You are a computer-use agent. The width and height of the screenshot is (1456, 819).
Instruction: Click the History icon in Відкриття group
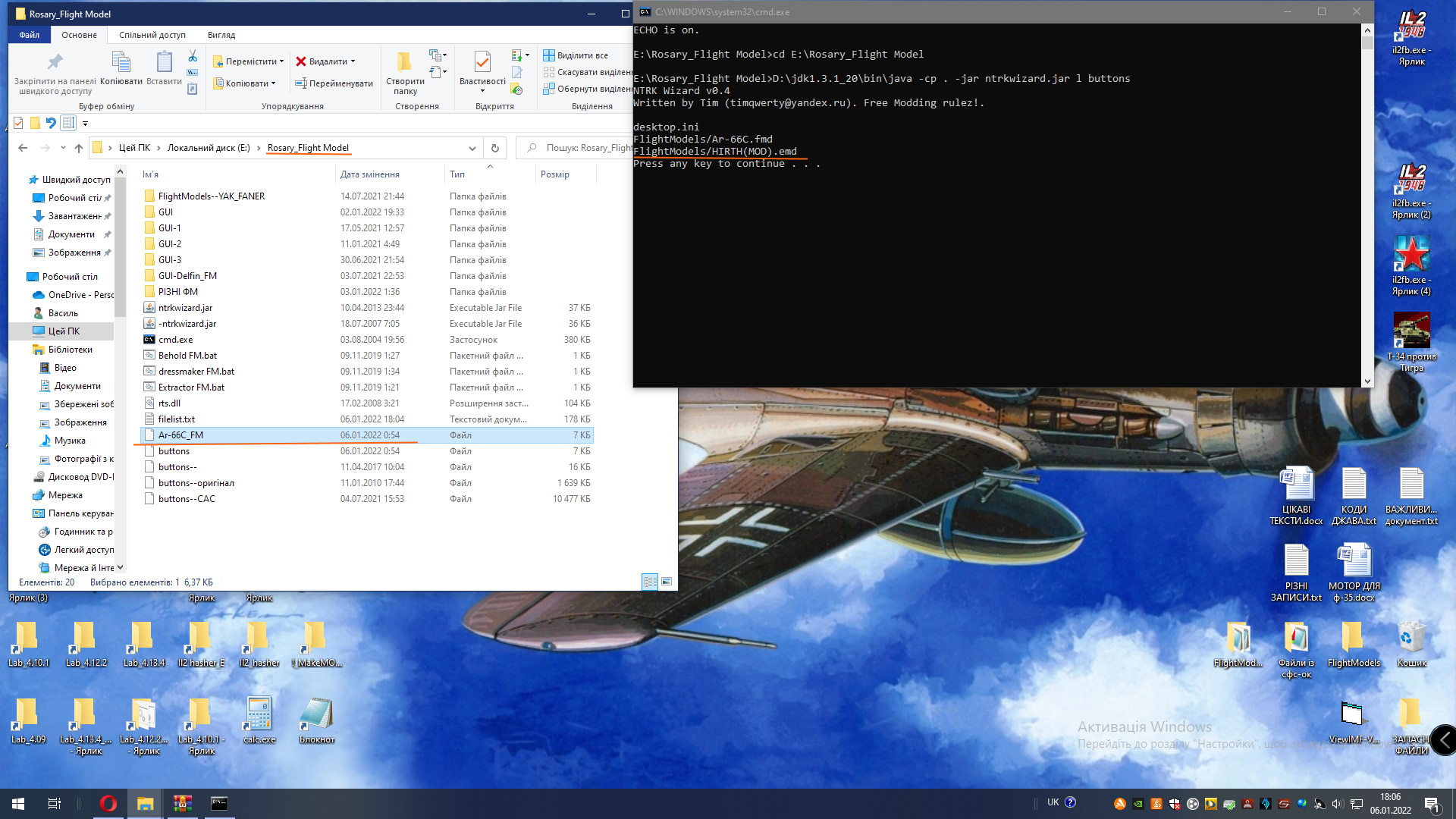[517, 89]
